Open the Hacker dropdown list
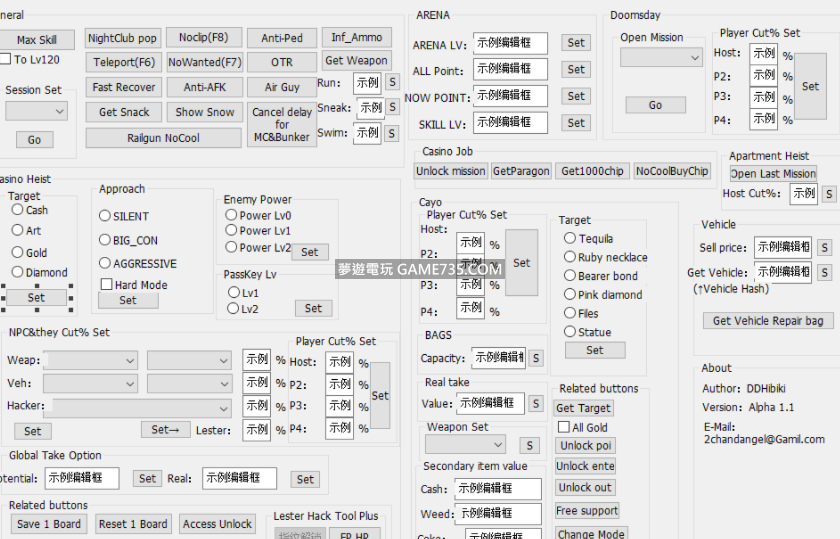The height and width of the screenshot is (539, 840). (138, 407)
